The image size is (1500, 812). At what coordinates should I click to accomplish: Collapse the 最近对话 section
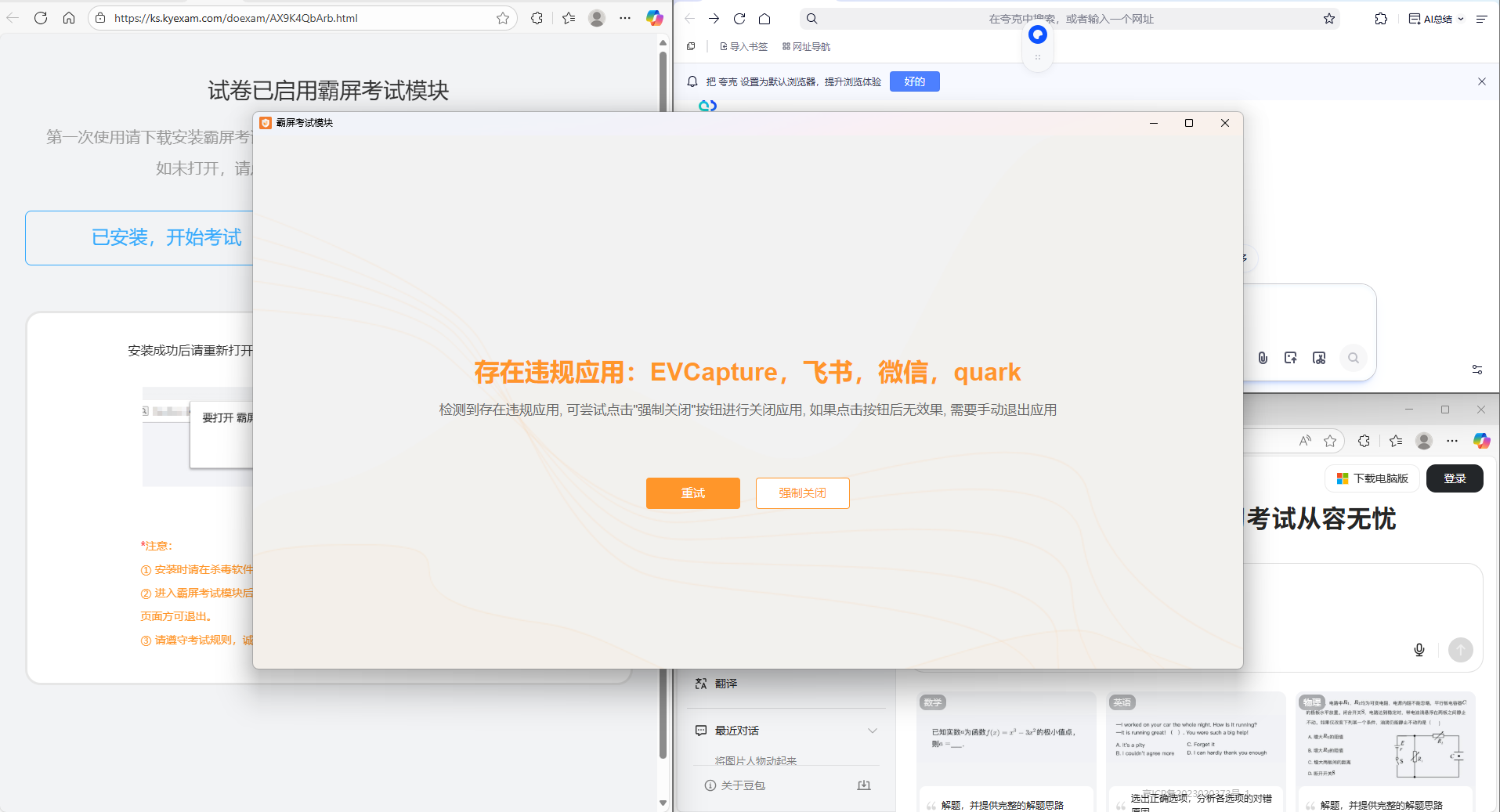pyautogui.click(x=872, y=730)
